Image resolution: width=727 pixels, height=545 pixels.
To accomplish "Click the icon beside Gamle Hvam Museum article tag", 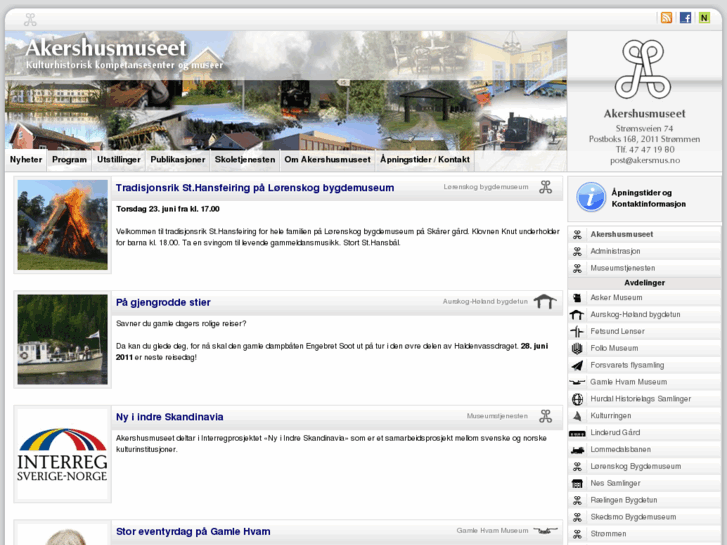I will [x=545, y=530].
